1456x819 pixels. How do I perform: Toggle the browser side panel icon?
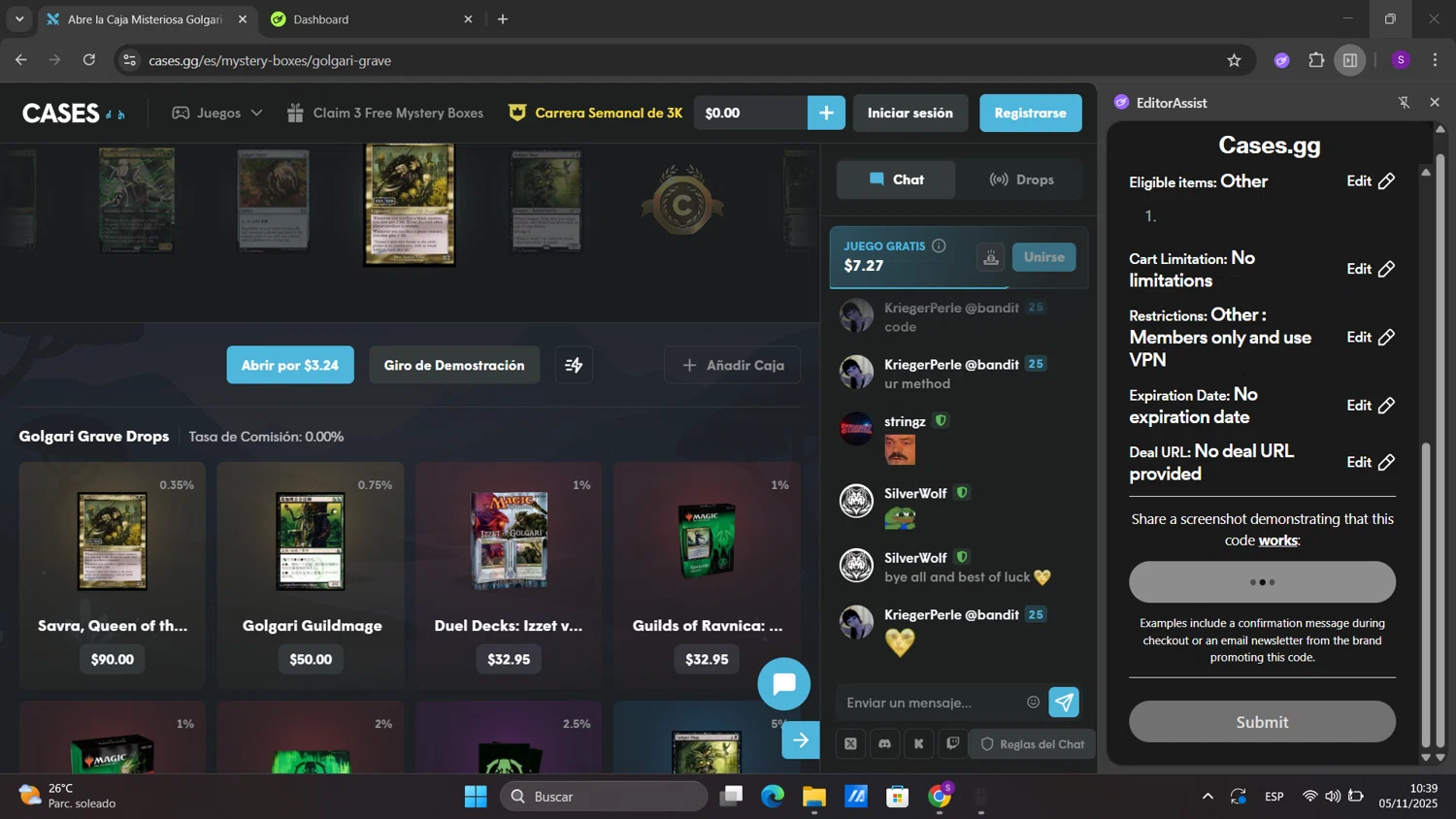click(x=1350, y=60)
